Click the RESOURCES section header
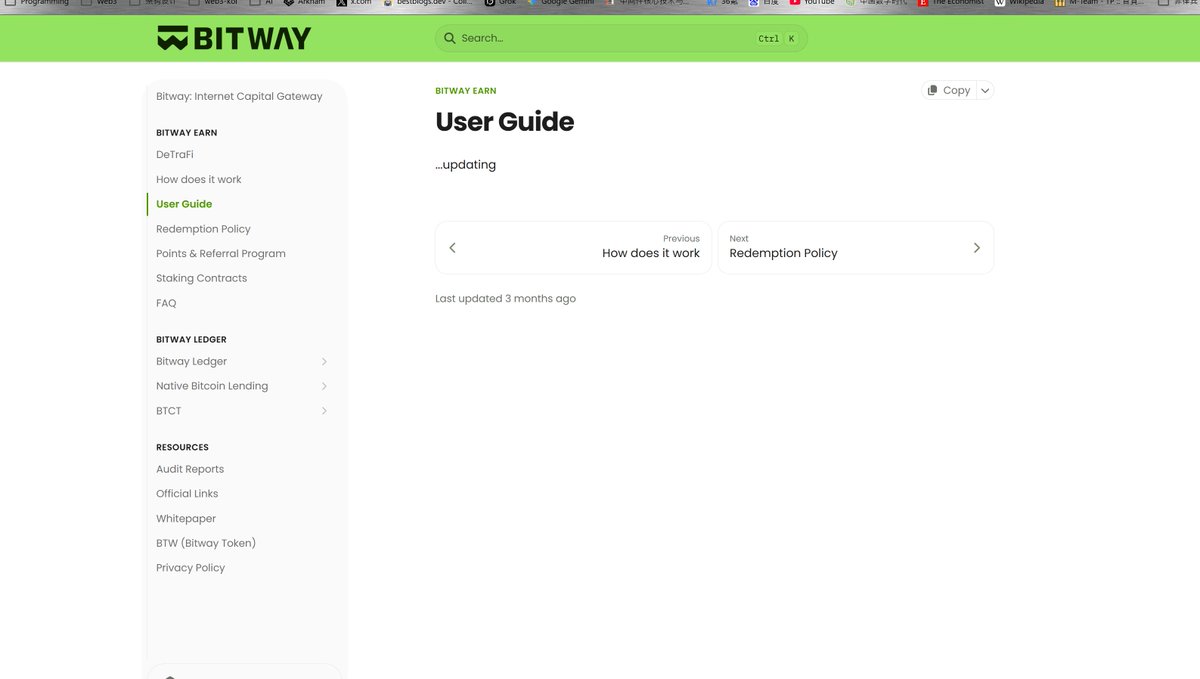Screen dimensions: 1200x679 coord(182,448)
